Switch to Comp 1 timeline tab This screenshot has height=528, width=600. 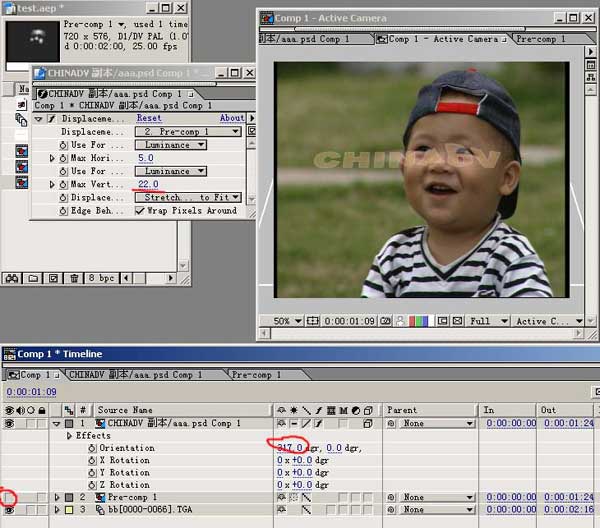[33, 375]
